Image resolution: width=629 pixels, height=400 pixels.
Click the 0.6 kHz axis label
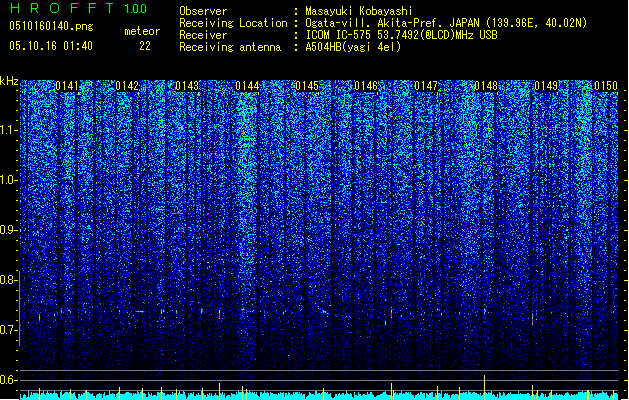9,380
